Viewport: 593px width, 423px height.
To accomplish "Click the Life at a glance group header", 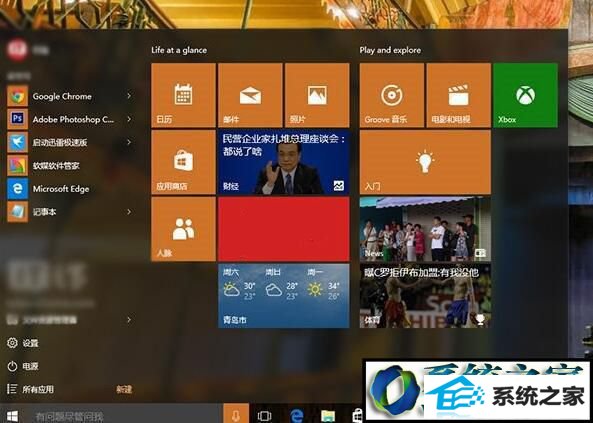I will (x=179, y=50).
